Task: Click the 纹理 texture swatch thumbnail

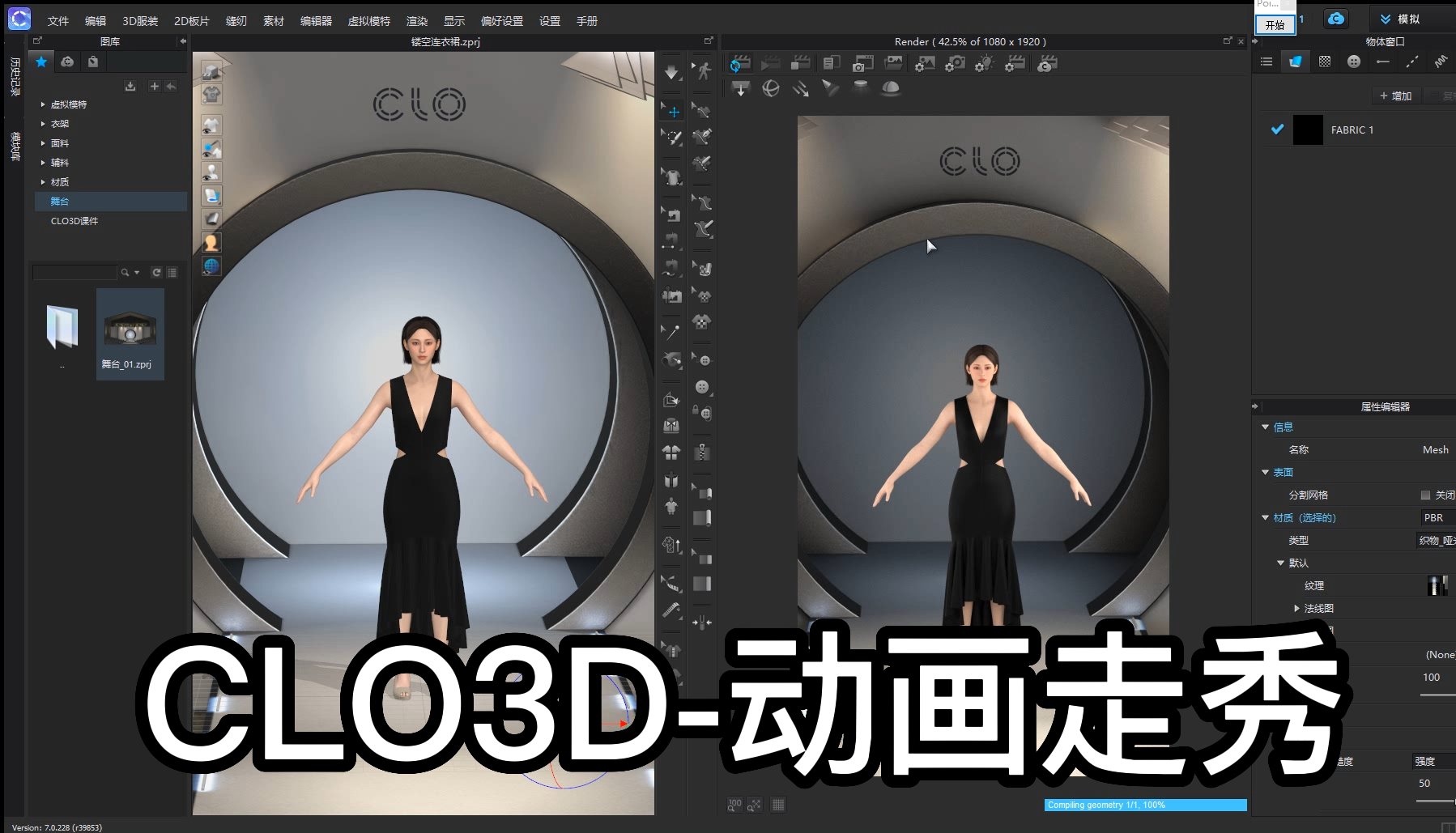Action: tap(1437, 585)
